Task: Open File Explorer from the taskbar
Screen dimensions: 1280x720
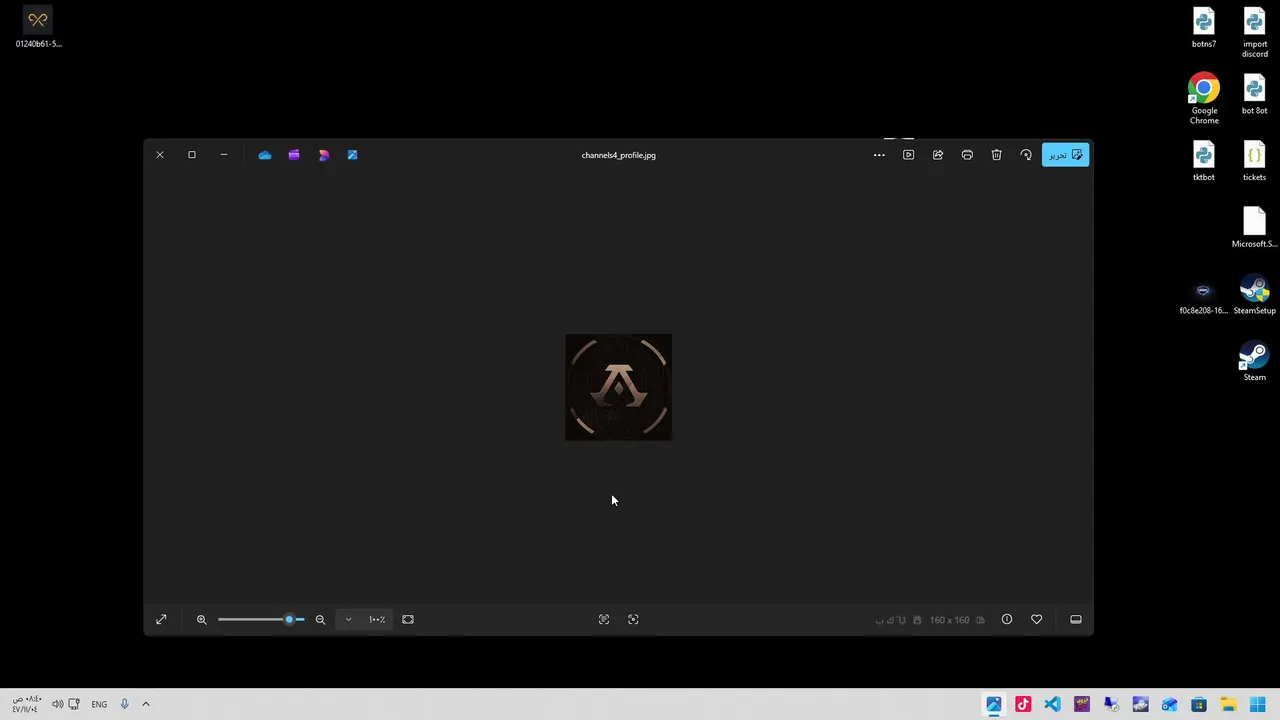Action: pos(1228,705)
